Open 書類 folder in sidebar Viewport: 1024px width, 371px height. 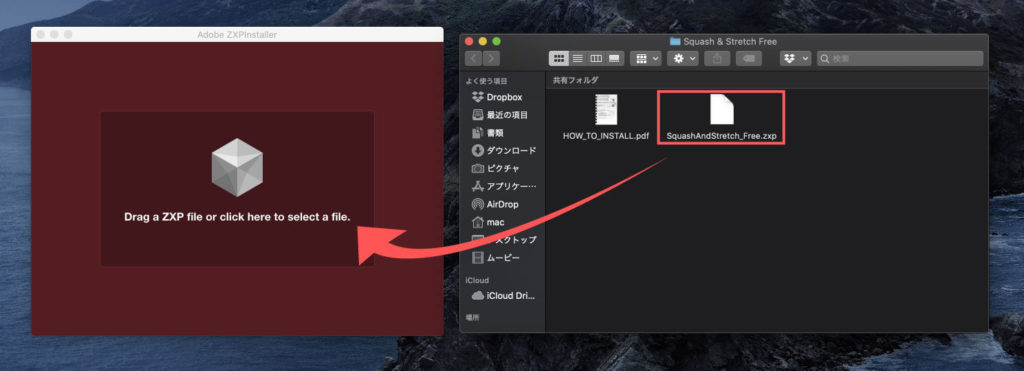[488, 133]
